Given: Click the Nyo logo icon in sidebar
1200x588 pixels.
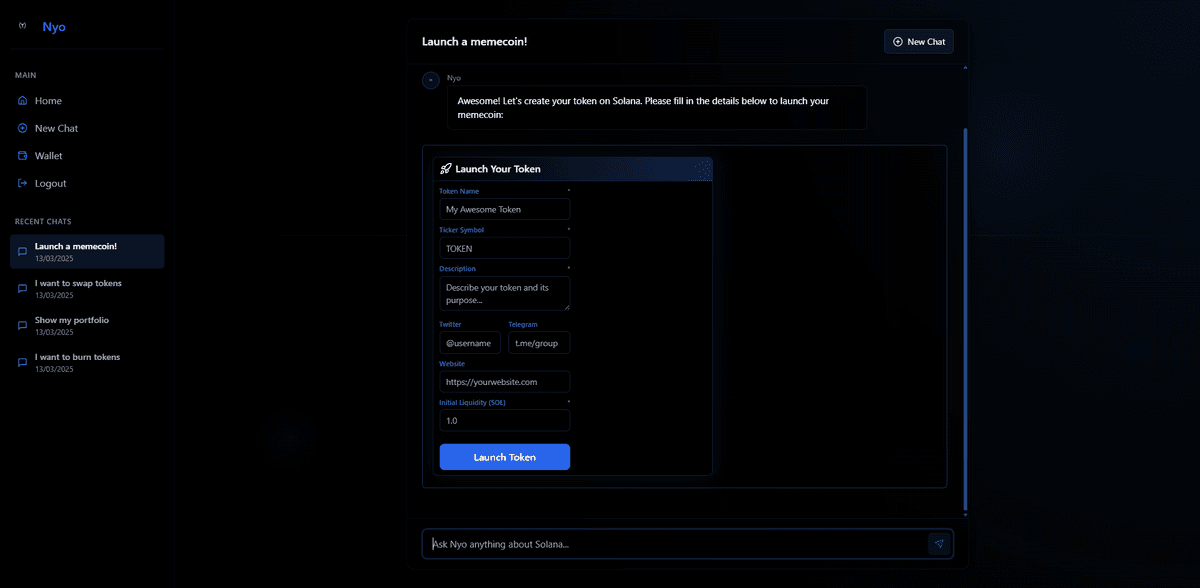Looking at the screenshot, I should 23,26.
